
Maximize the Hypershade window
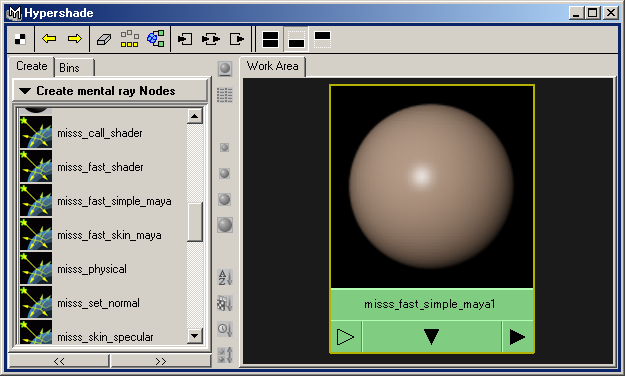coord(592,13)
